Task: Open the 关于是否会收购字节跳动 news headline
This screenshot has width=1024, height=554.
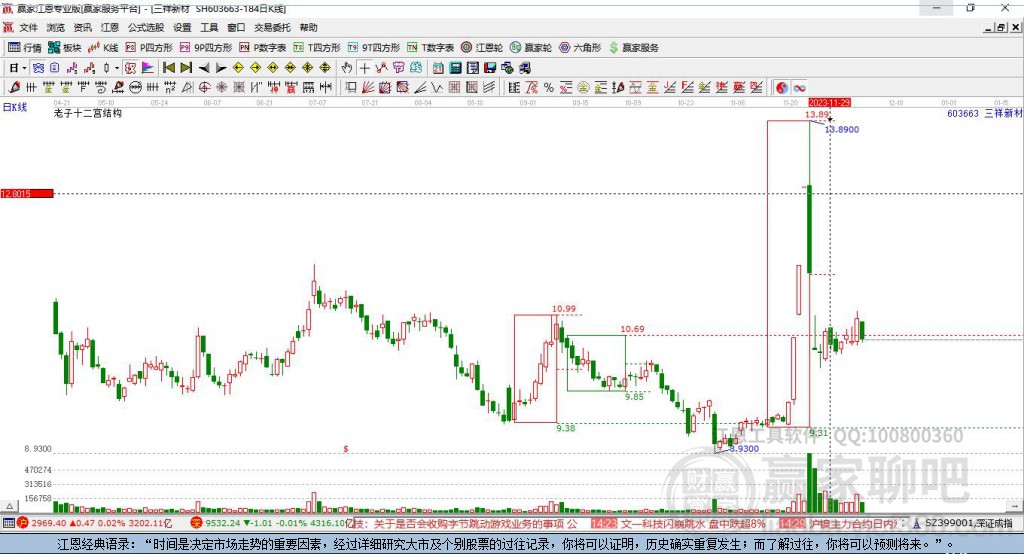Action: [475, 523]
